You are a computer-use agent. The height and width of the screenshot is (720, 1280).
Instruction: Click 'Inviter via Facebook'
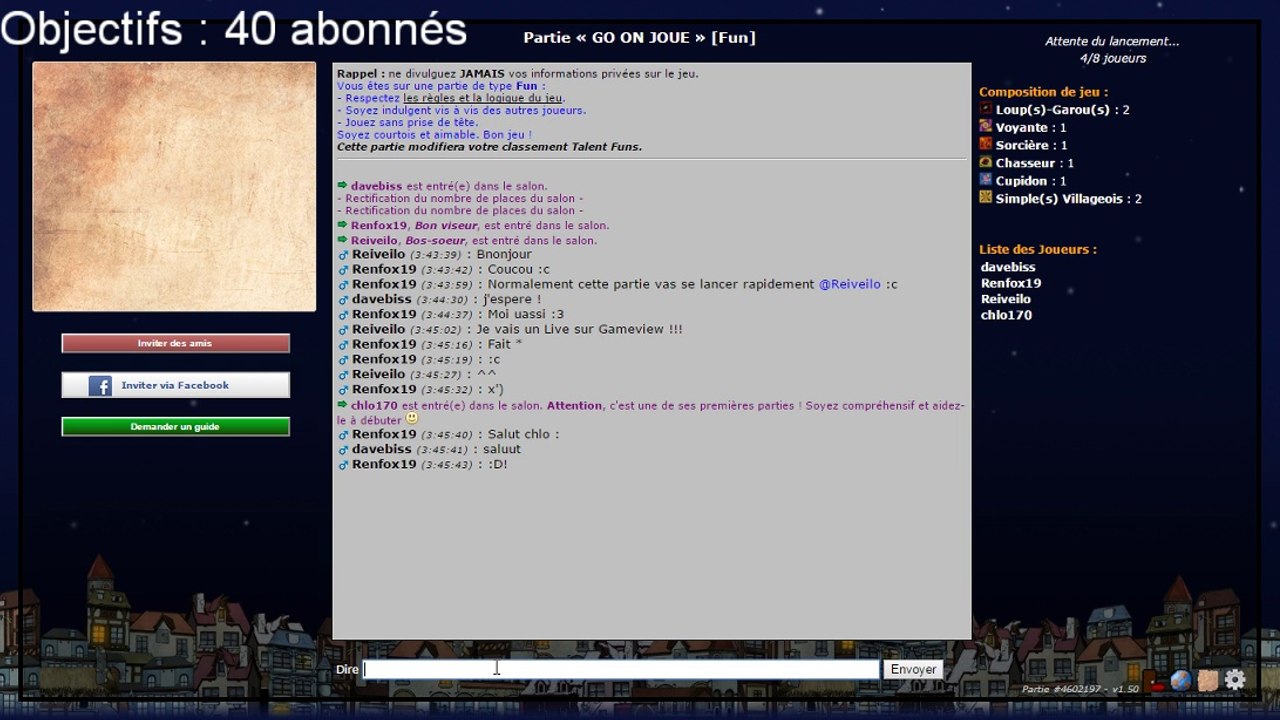[x=175, y=385]
